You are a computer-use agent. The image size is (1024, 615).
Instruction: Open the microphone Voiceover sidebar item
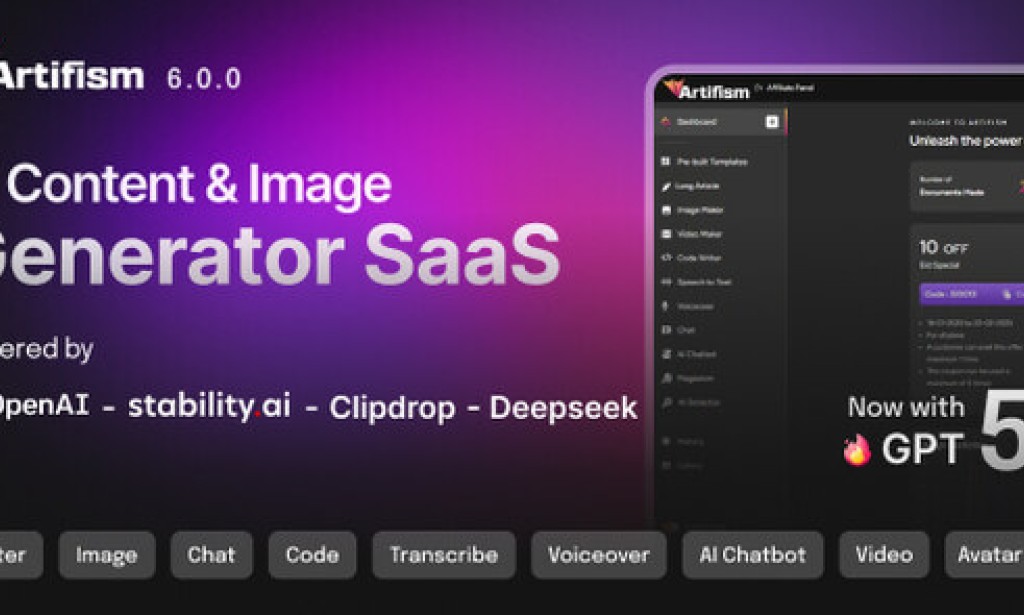tap(687, 306)
